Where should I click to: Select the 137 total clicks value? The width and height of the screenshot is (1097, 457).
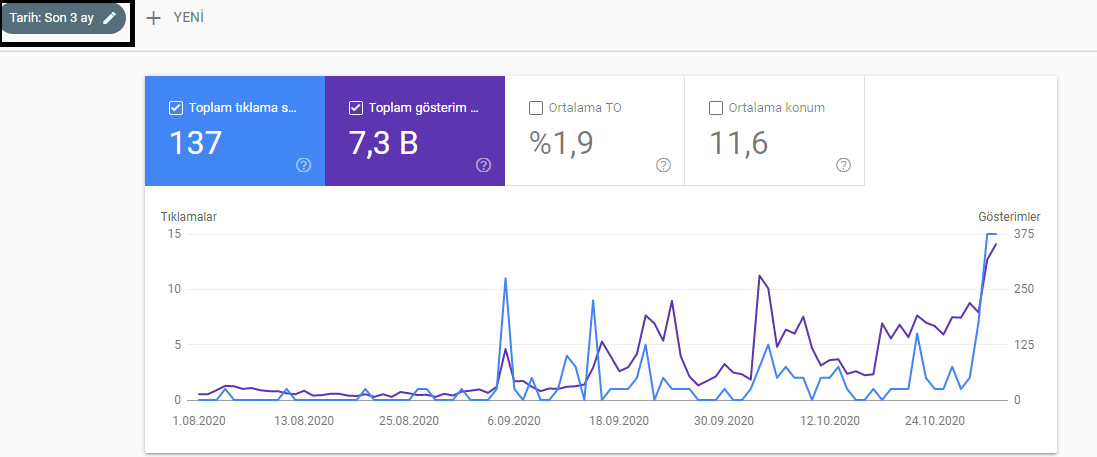click(196, 144)
